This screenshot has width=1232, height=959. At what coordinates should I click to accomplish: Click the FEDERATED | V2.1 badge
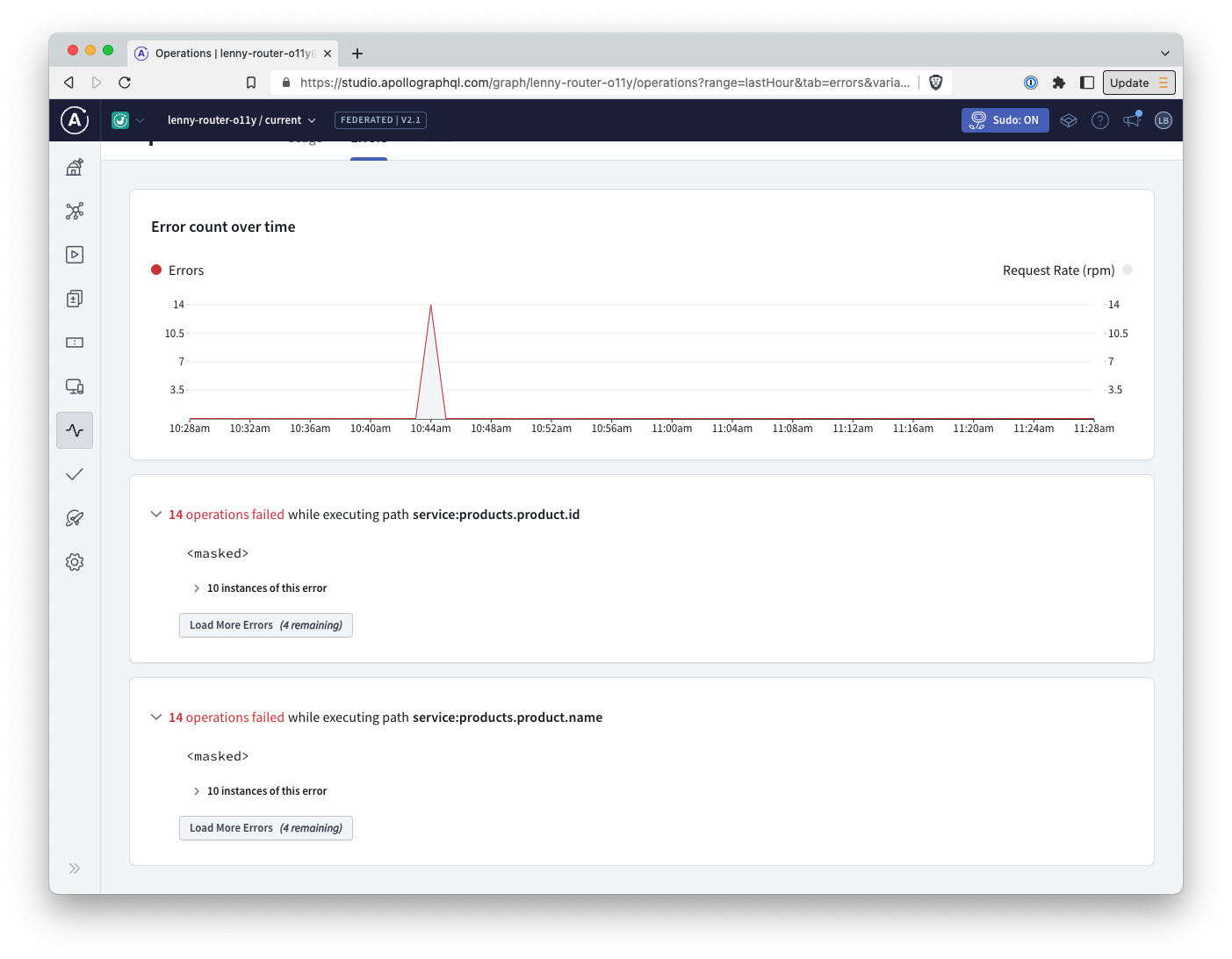pos(380,120)
